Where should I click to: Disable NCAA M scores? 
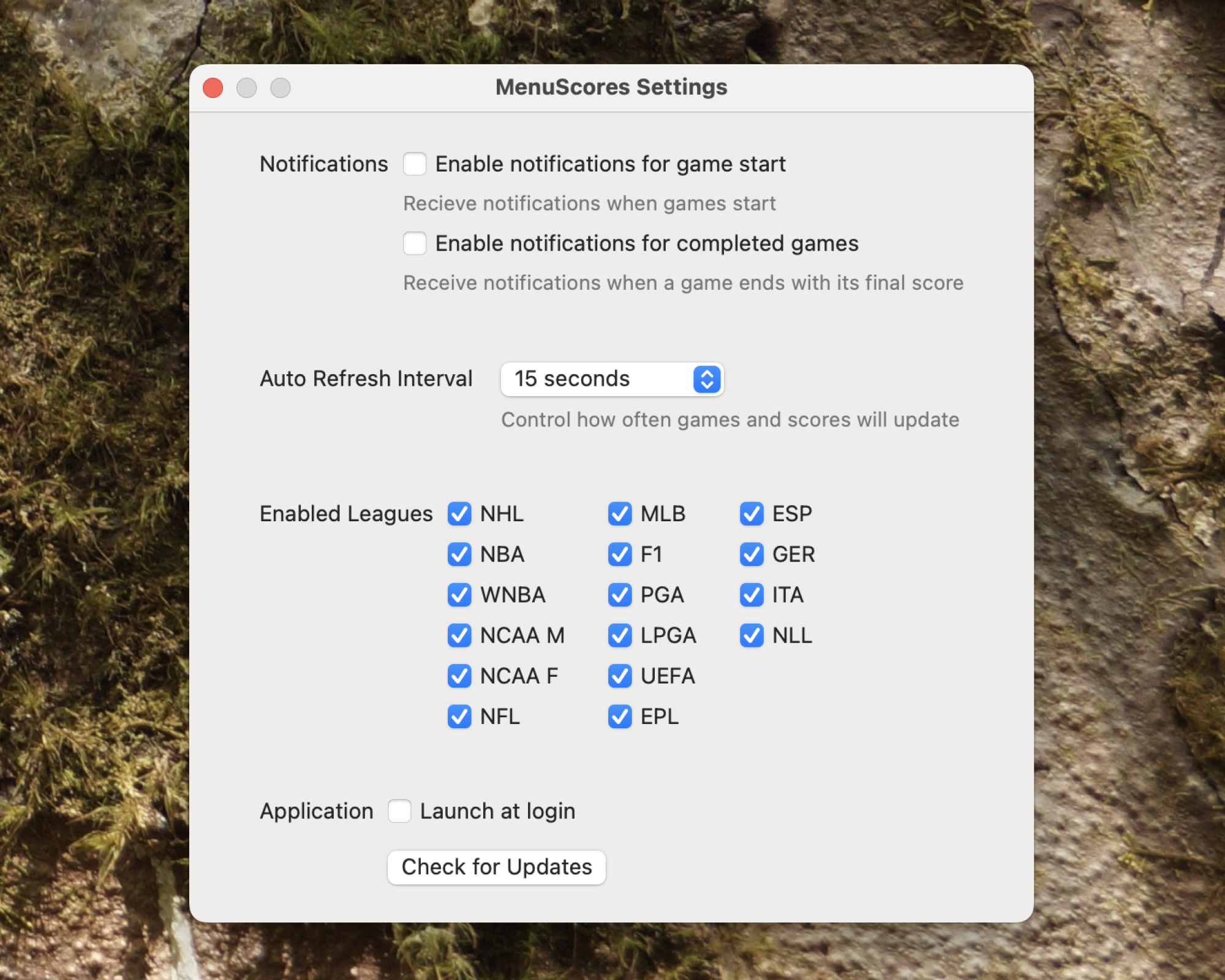tap(459, 635)
